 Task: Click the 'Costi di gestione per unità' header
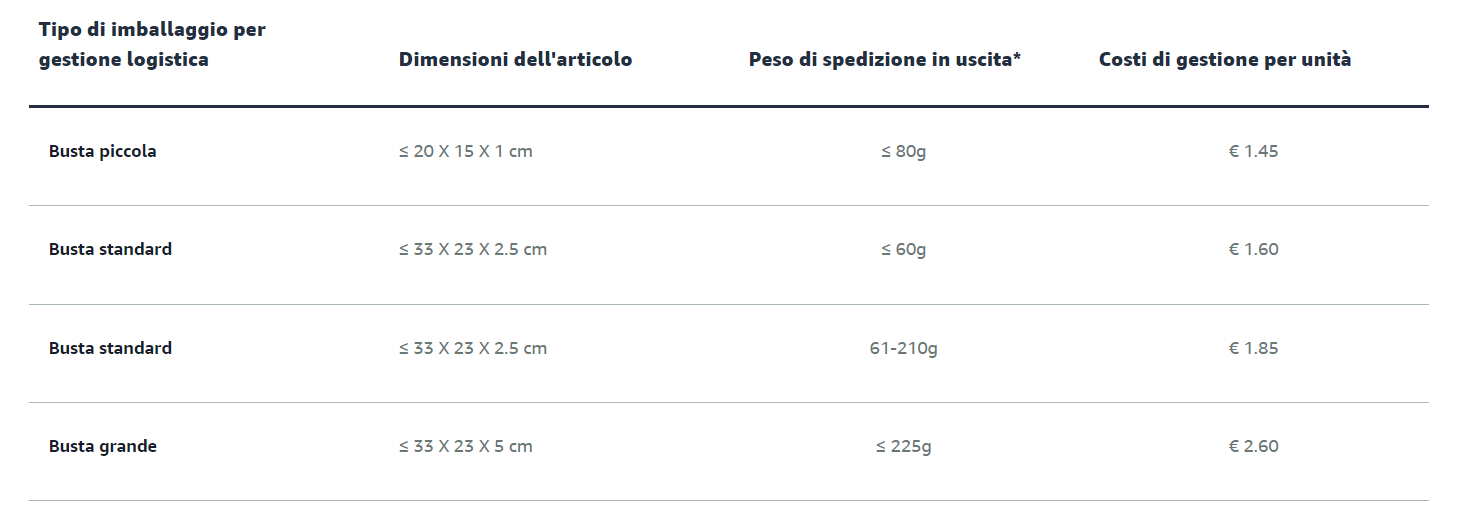click(x=1225, y=60)
